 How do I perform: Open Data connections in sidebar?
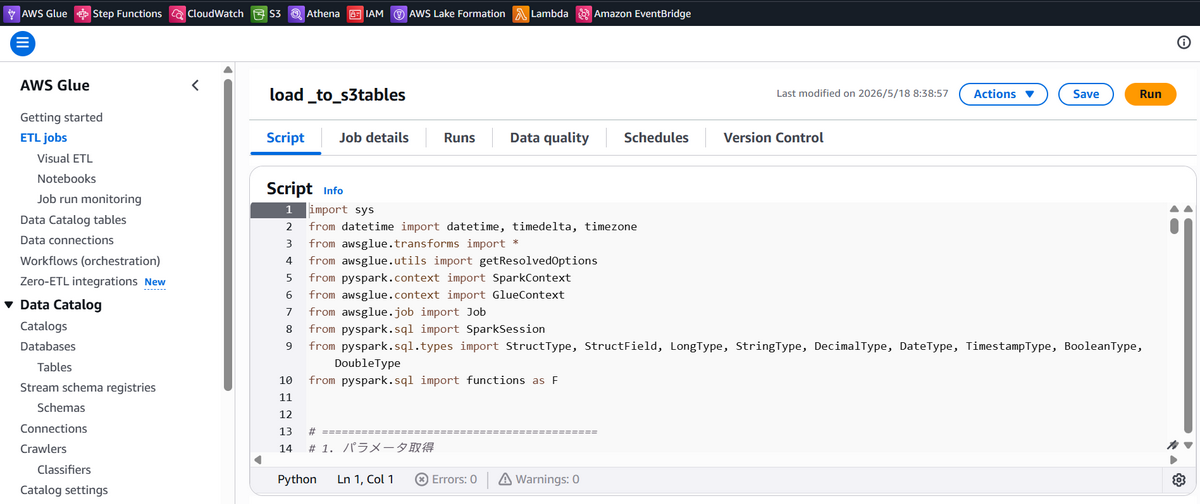click(x=67, y=240)
